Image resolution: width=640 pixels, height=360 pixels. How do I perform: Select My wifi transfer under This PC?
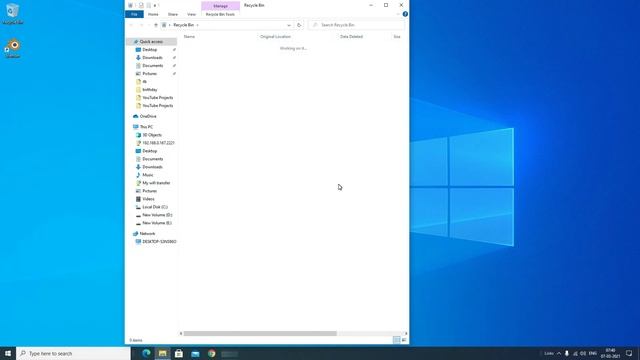tap(156, 183)
